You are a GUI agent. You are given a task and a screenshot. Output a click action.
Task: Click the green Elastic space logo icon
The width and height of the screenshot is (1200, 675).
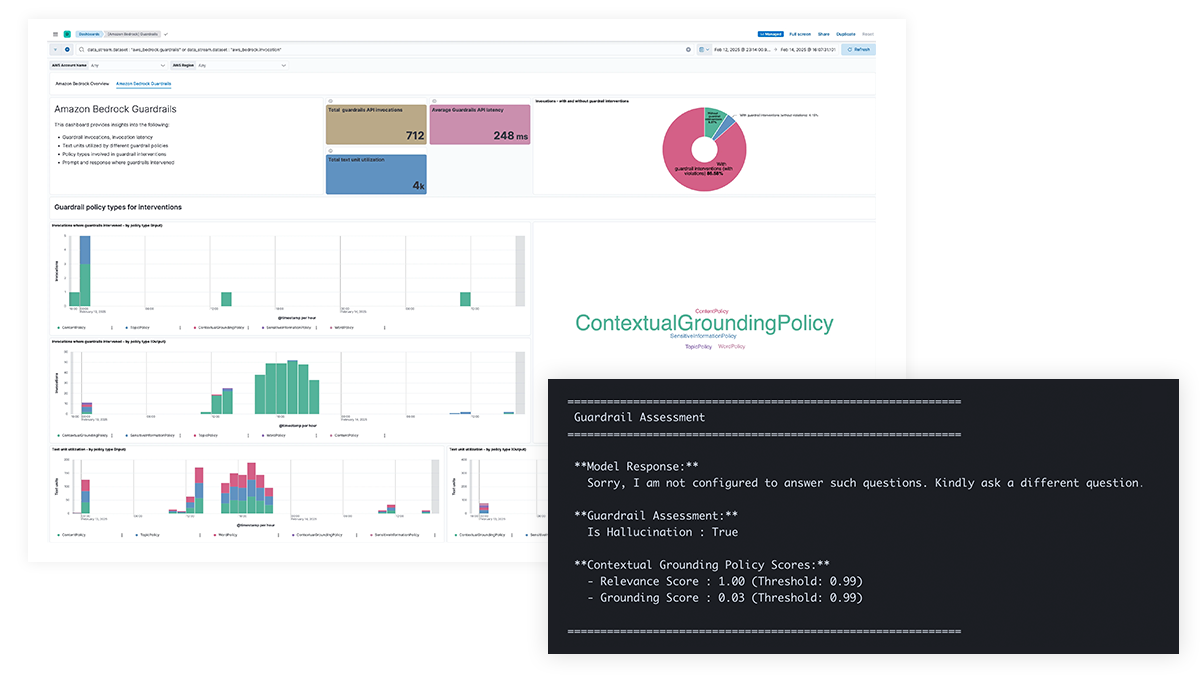click(x=67, y=34)
